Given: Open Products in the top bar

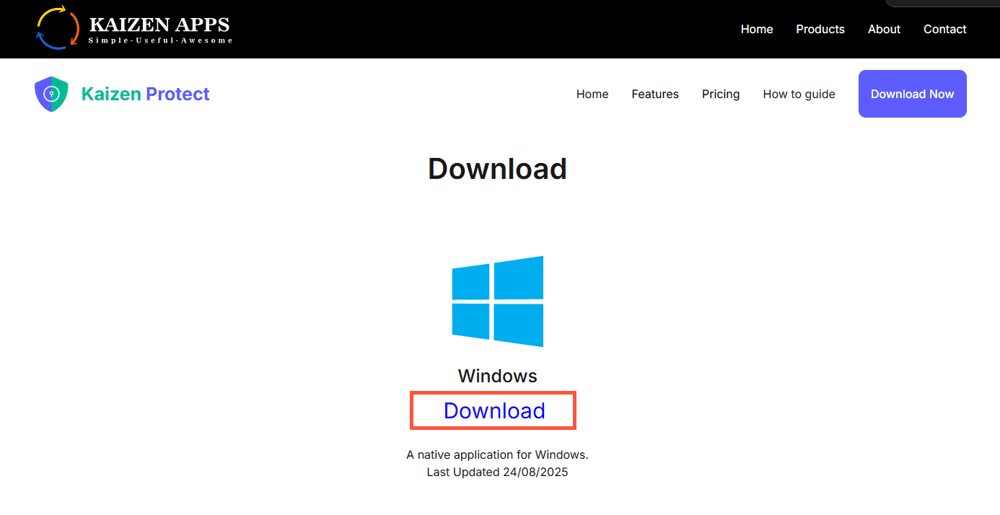Looking at the screenshot, I should [820, 29].
